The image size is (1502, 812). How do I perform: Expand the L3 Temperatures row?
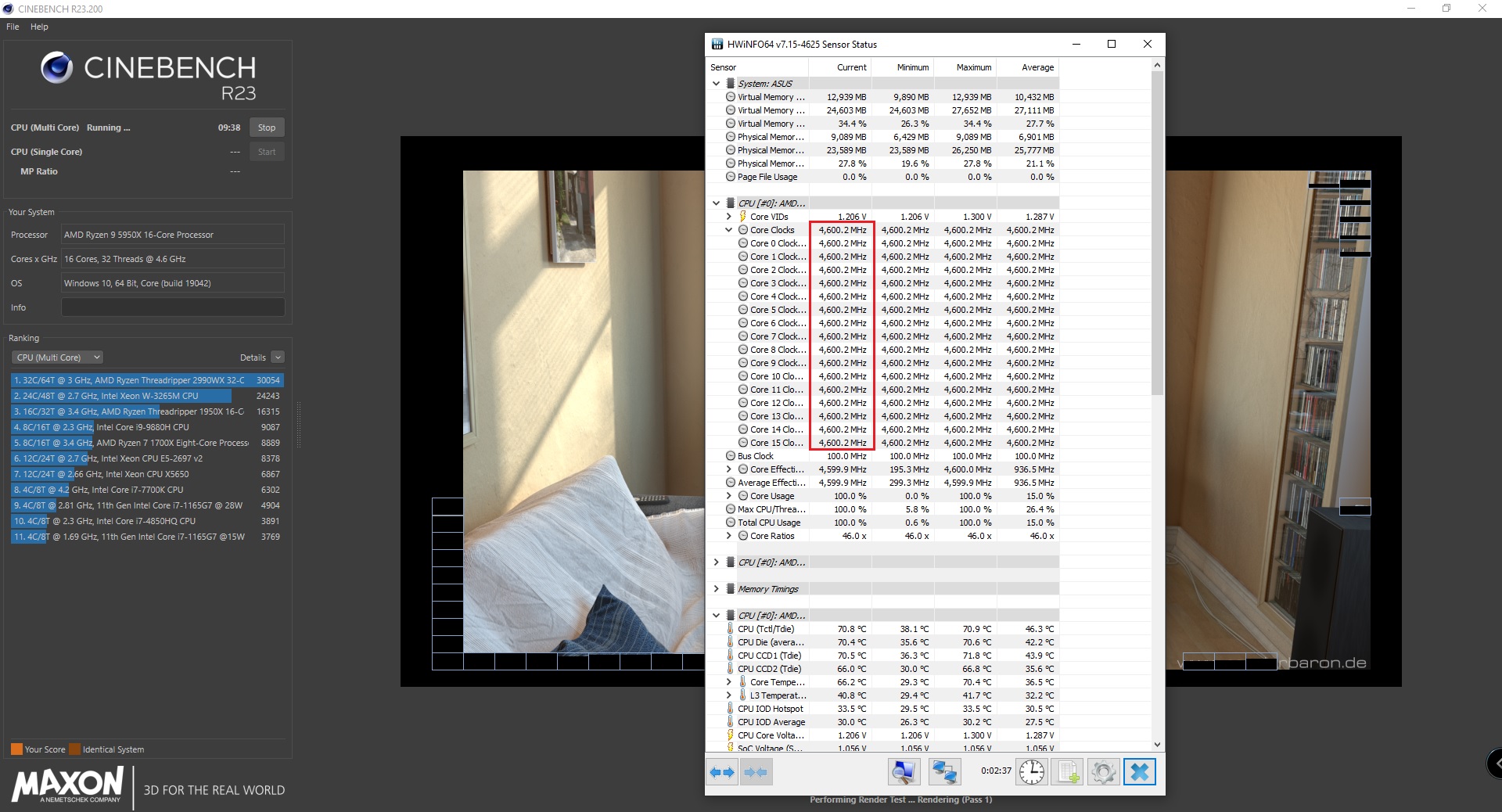coord(728,695)
